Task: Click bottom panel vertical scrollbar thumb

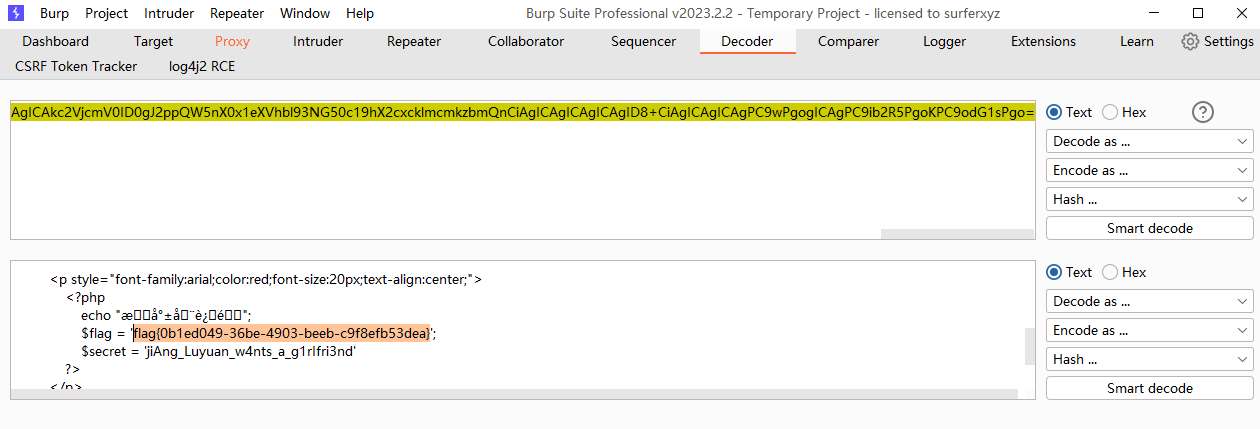Action: point(1029,346)
